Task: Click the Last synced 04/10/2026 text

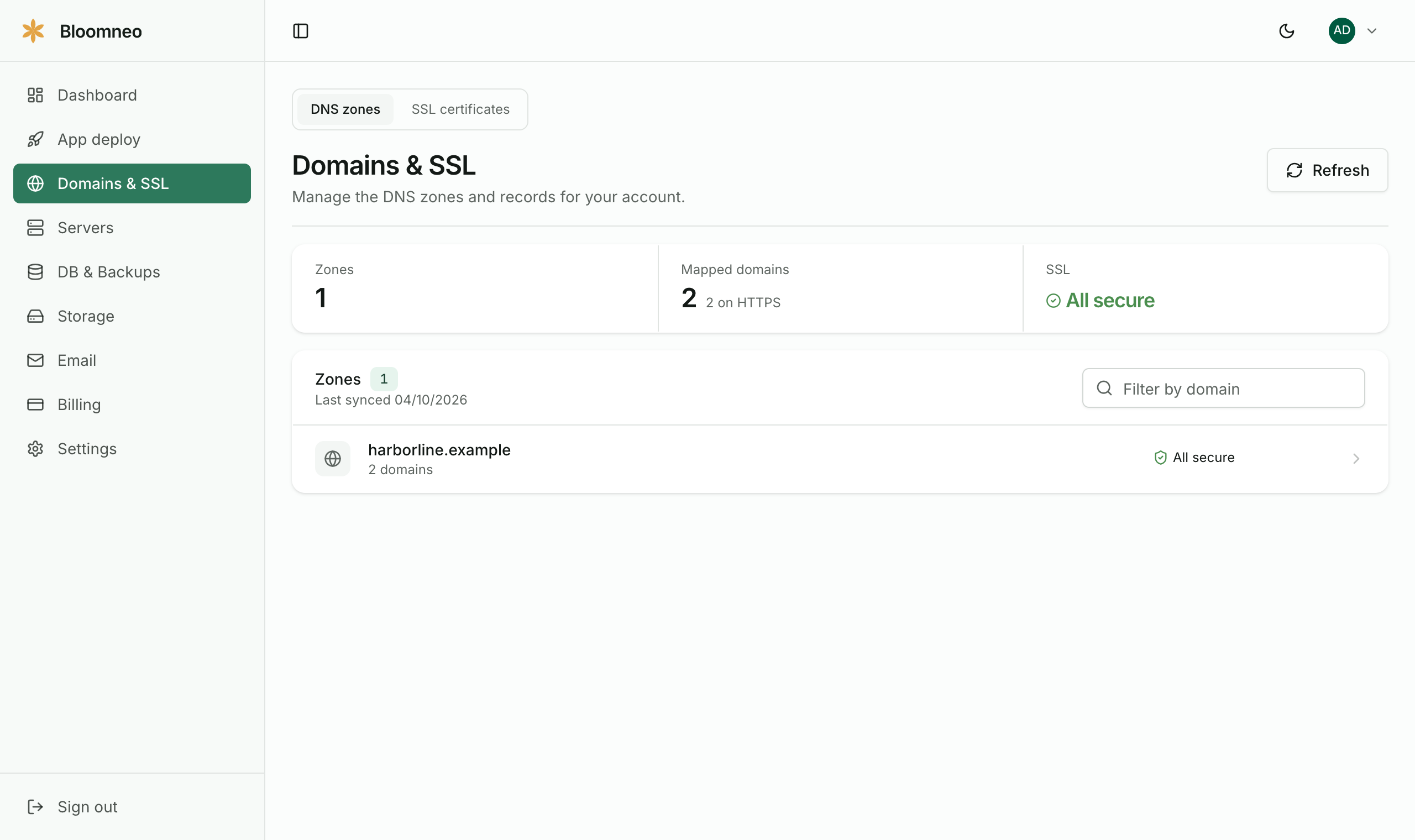Action: (x=391, y=400)
